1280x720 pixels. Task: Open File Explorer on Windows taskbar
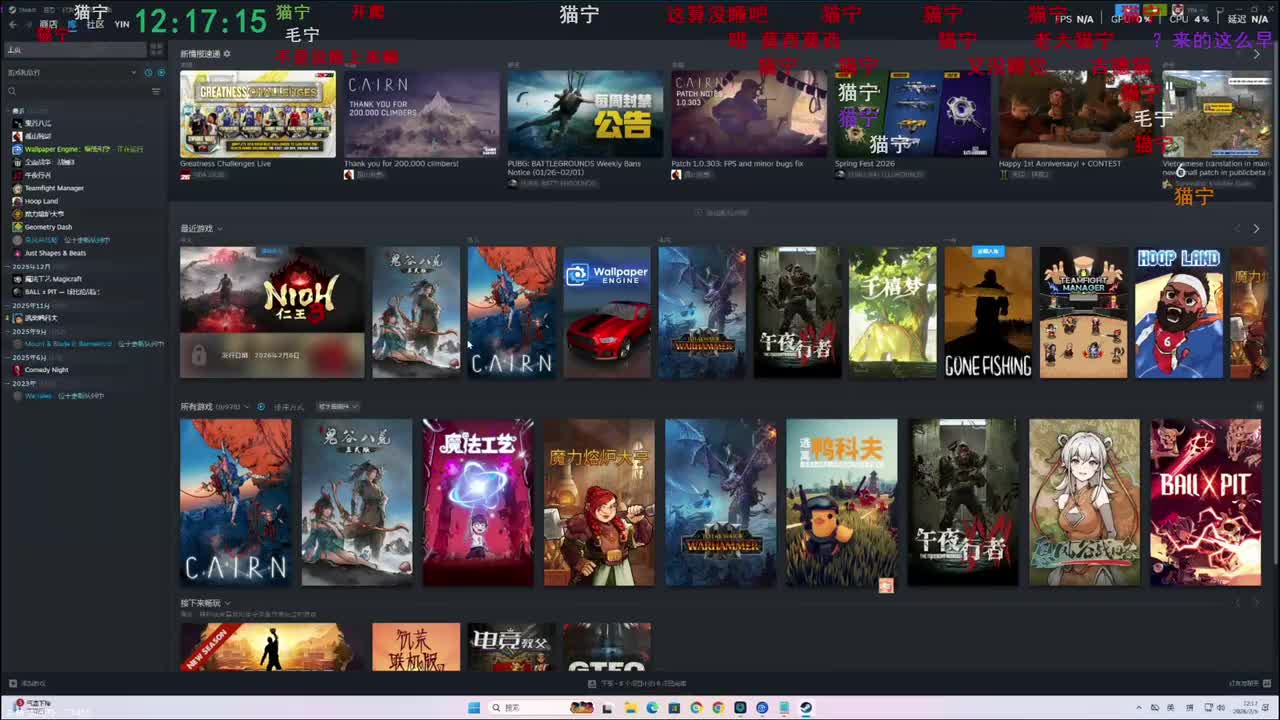(x=630, y=708)
